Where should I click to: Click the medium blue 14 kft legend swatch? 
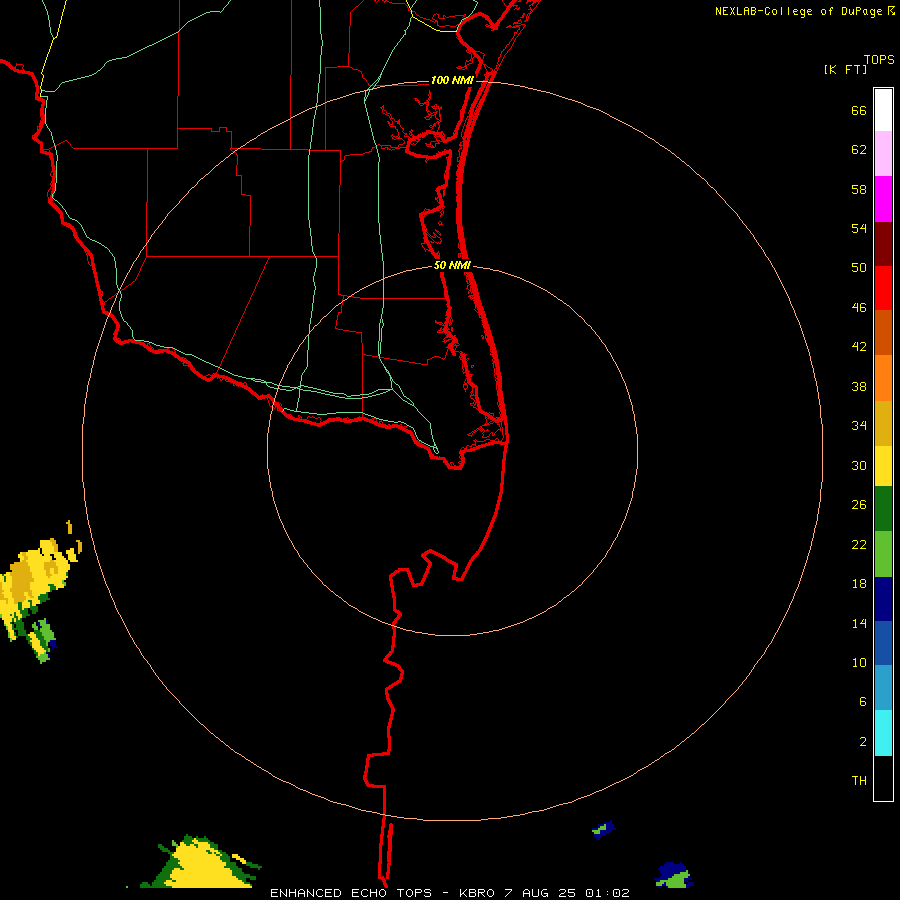[x=883, y=643]
